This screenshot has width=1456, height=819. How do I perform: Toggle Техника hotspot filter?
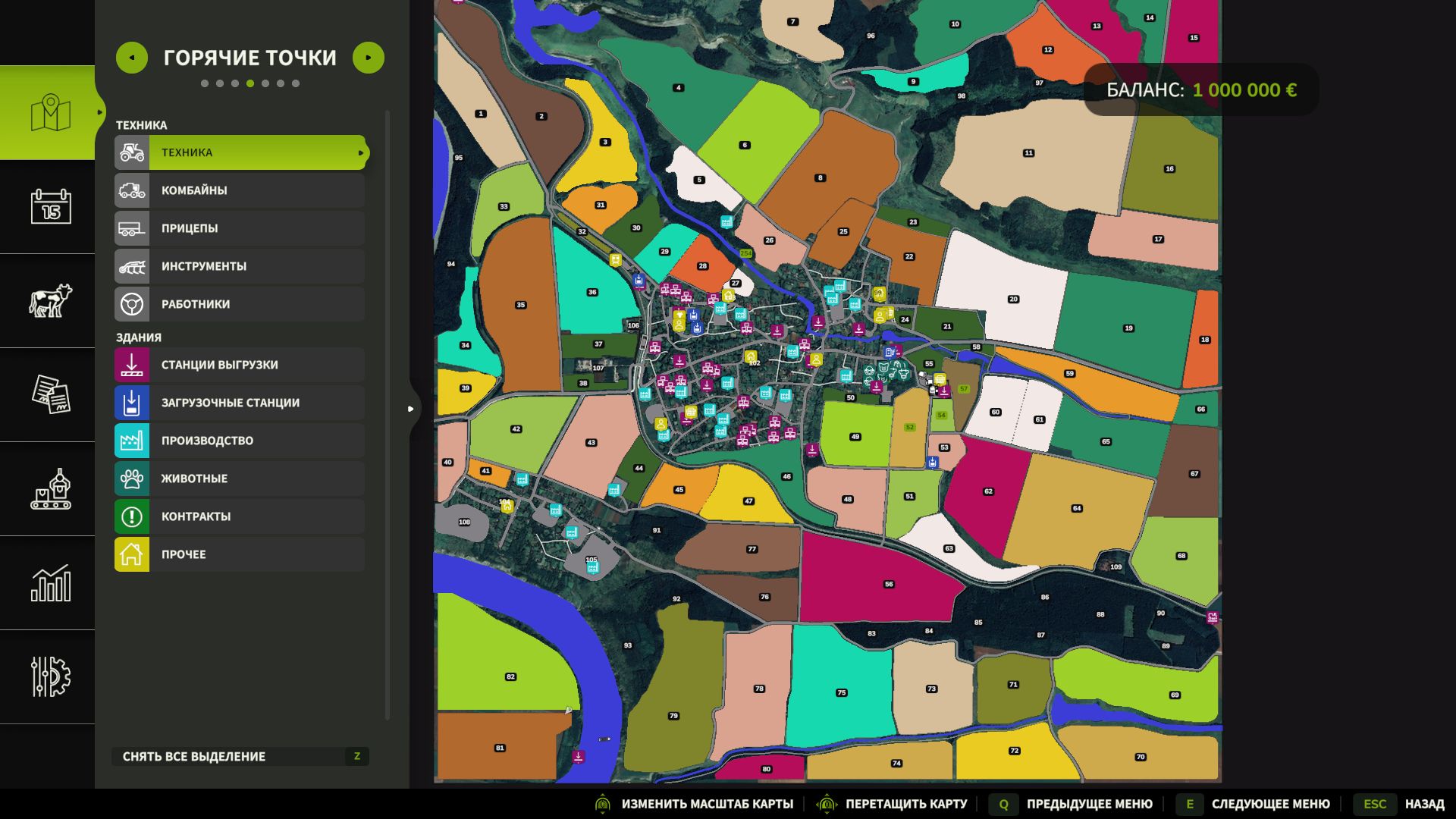coord(240,152)
